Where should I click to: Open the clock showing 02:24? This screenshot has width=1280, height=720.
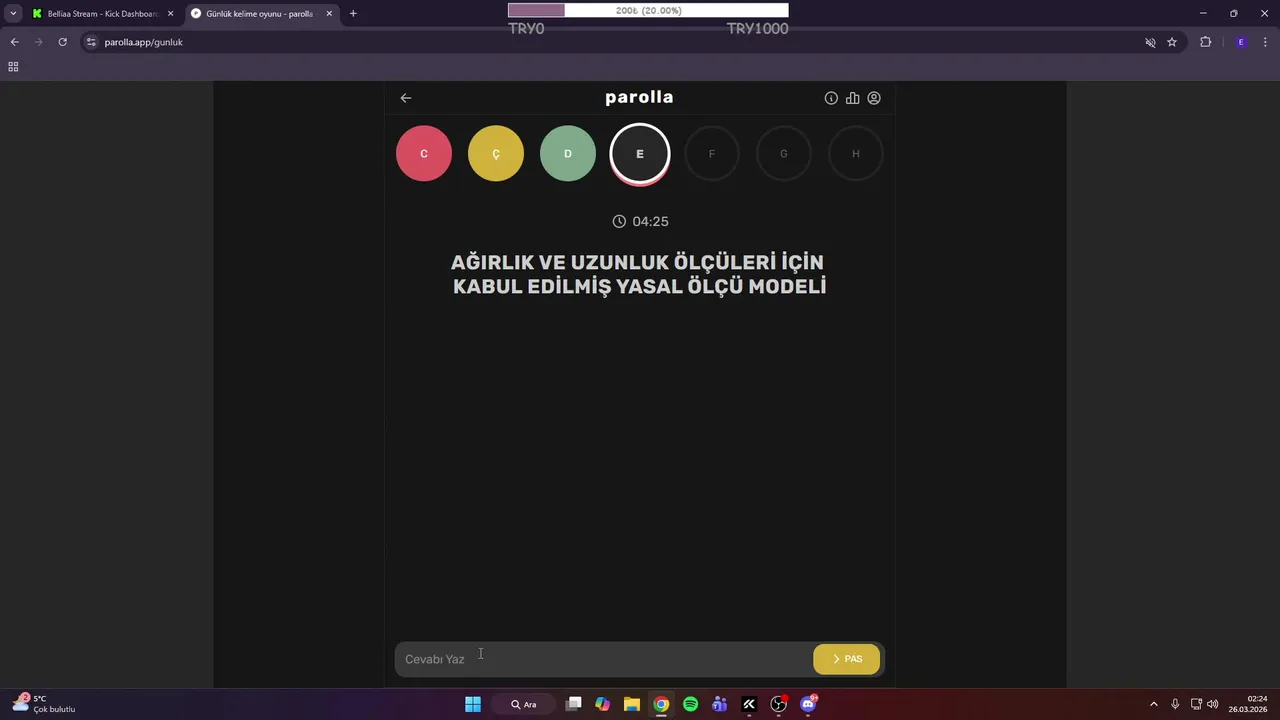(x=1250, y=704)
